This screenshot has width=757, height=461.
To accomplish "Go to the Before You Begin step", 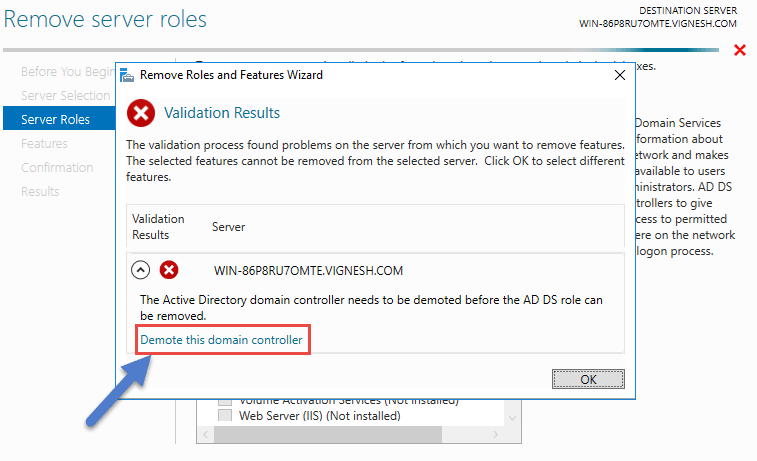I will coord(65,71).
